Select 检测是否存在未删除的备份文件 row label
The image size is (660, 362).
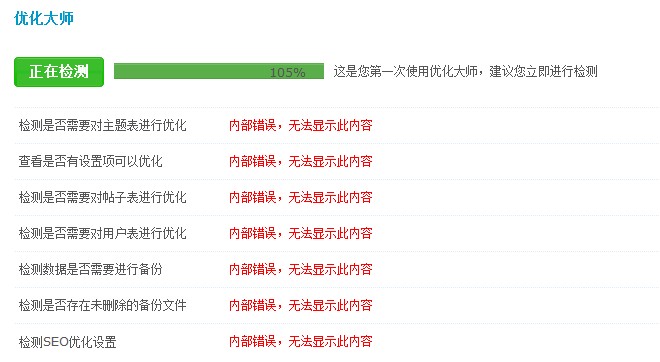[102, 305]
